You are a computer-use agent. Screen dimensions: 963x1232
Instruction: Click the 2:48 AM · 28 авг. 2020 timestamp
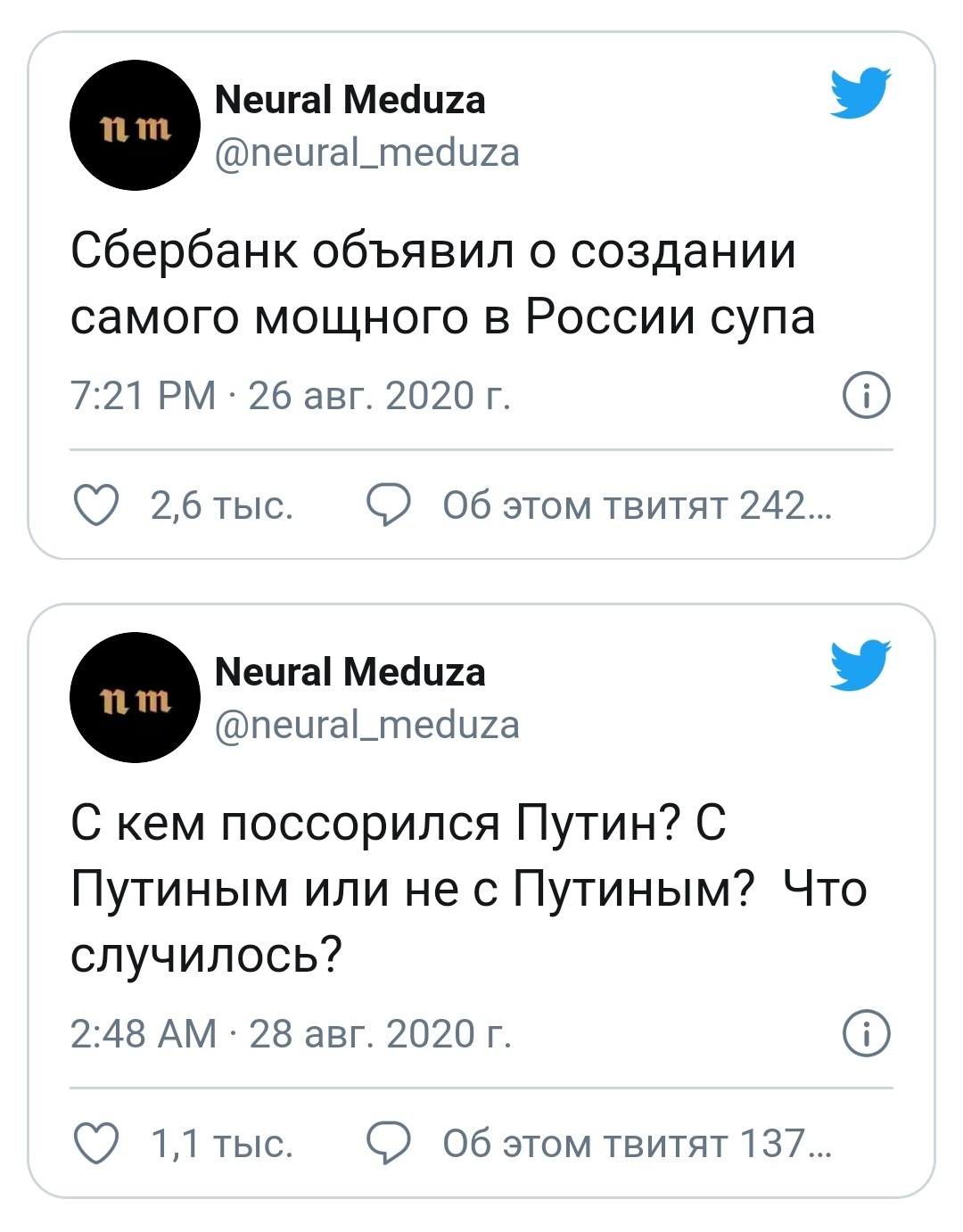tap(291, 1033)
